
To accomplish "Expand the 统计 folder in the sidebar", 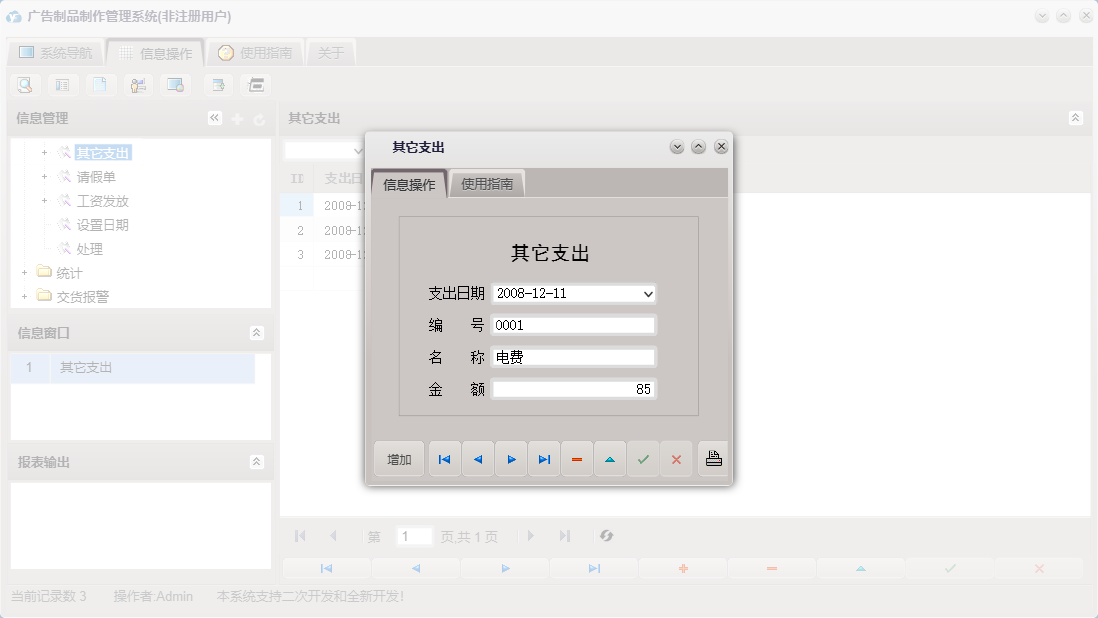I will point(24,272).
